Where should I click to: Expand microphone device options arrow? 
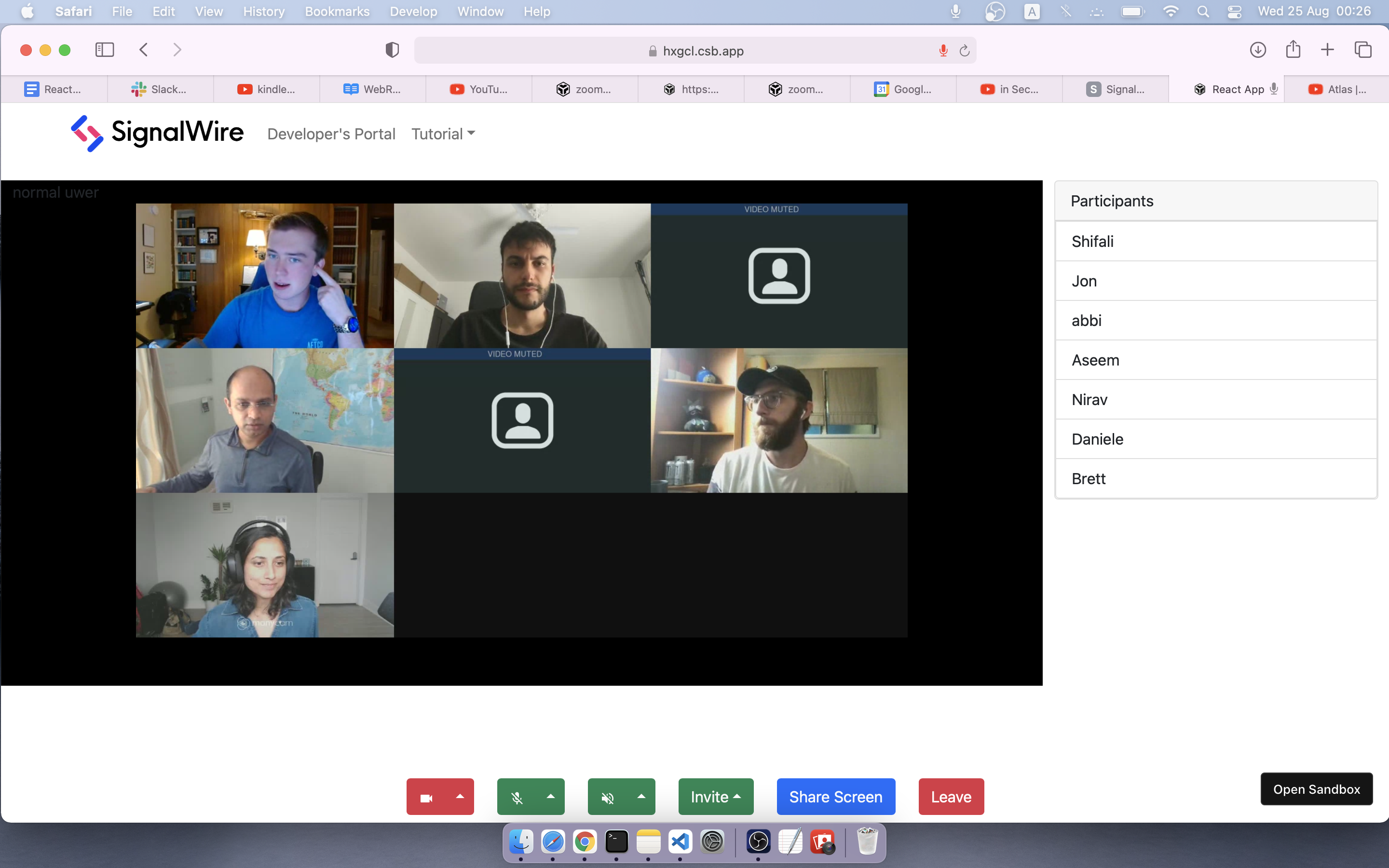pos(550,797)
